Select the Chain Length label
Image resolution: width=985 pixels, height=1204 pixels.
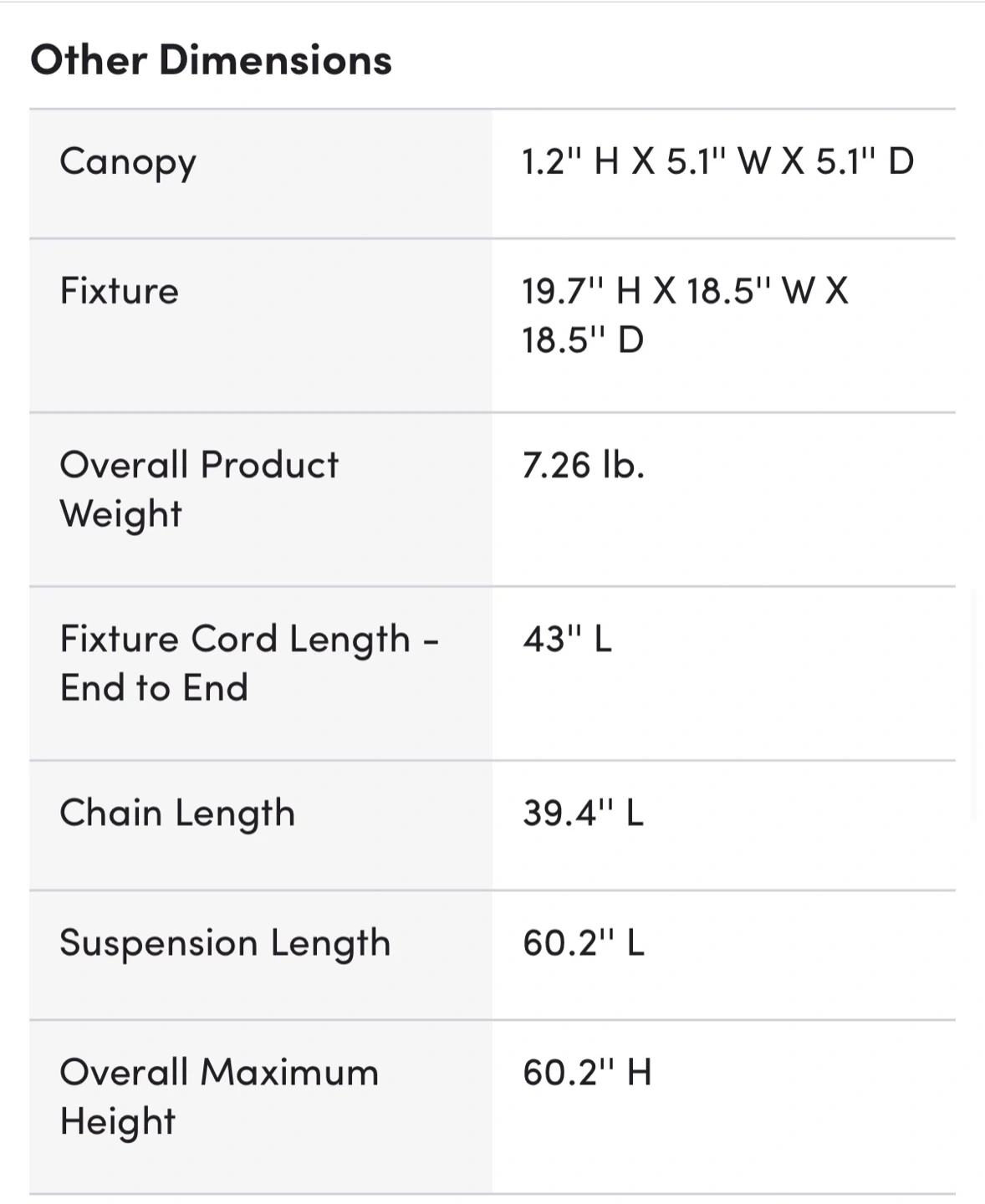coord(177,814)
